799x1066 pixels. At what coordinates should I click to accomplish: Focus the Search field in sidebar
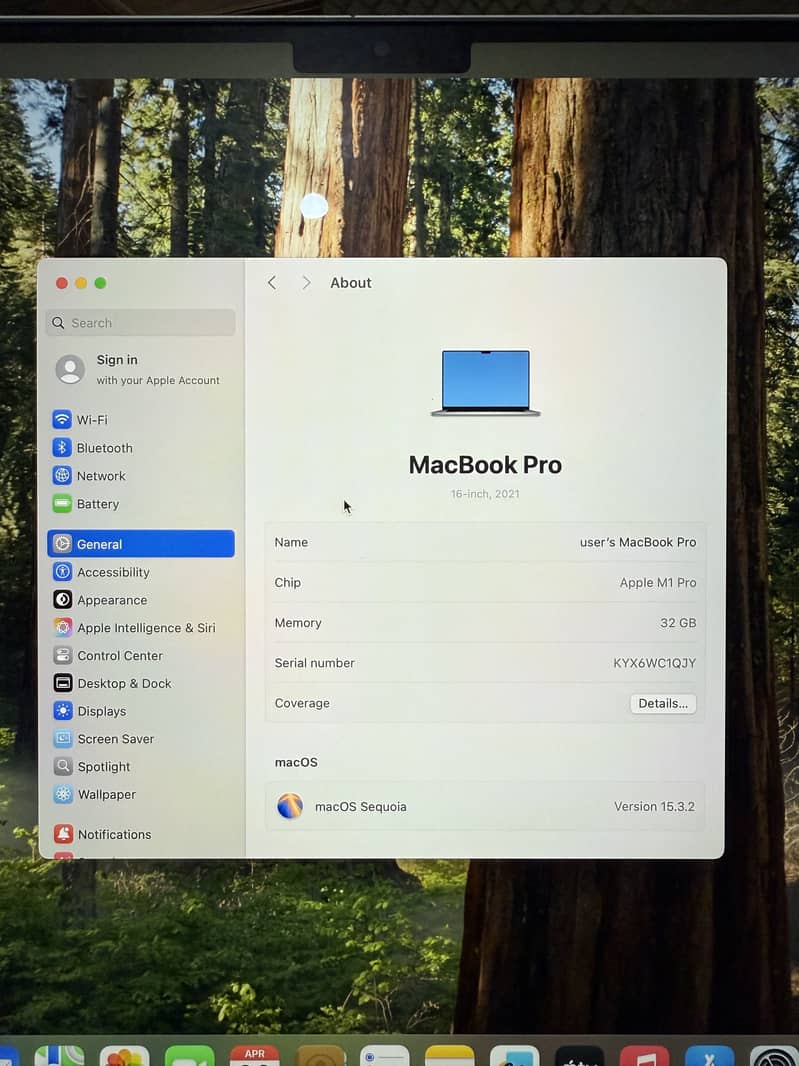141,323
